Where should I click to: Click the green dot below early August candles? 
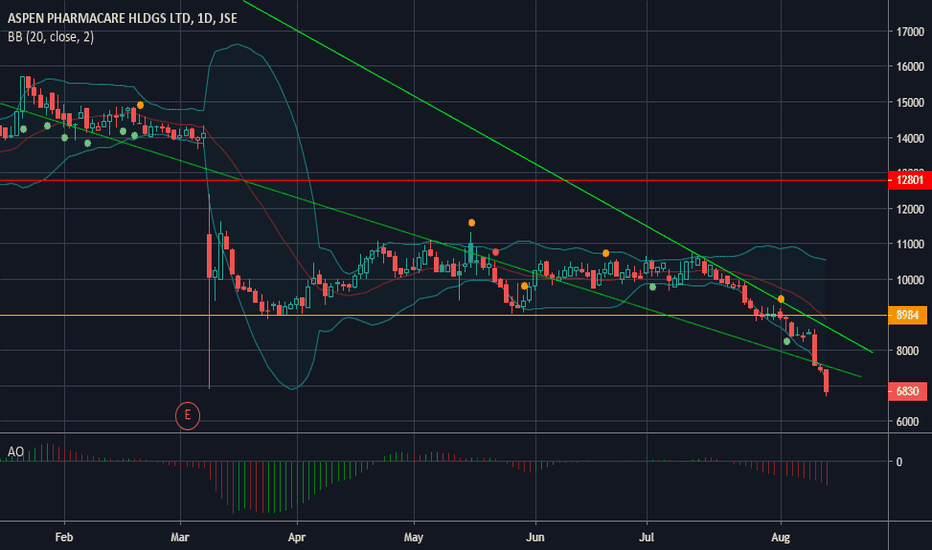click(x=787, y=341)
